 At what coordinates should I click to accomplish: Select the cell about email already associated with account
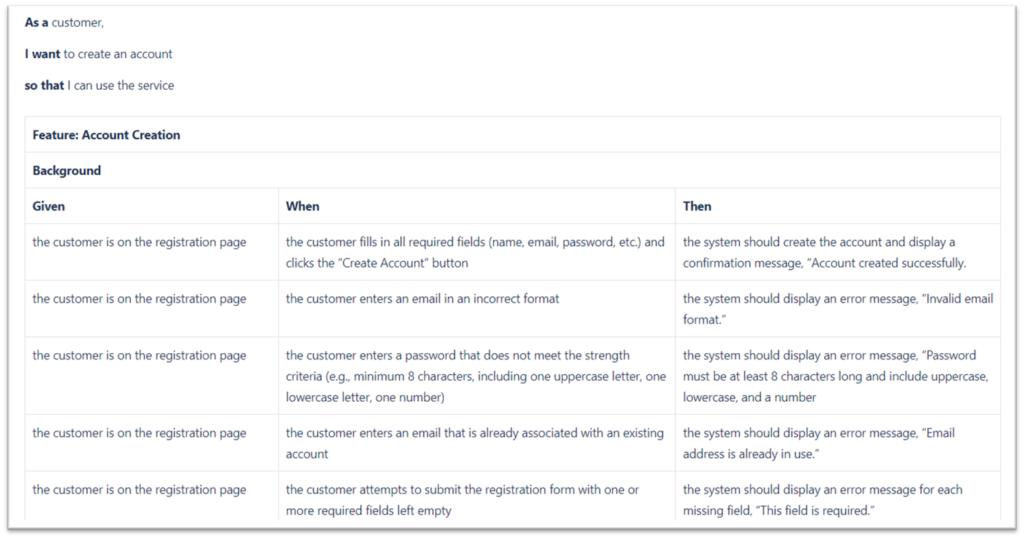pyautogui.click(x=475, y=443)
